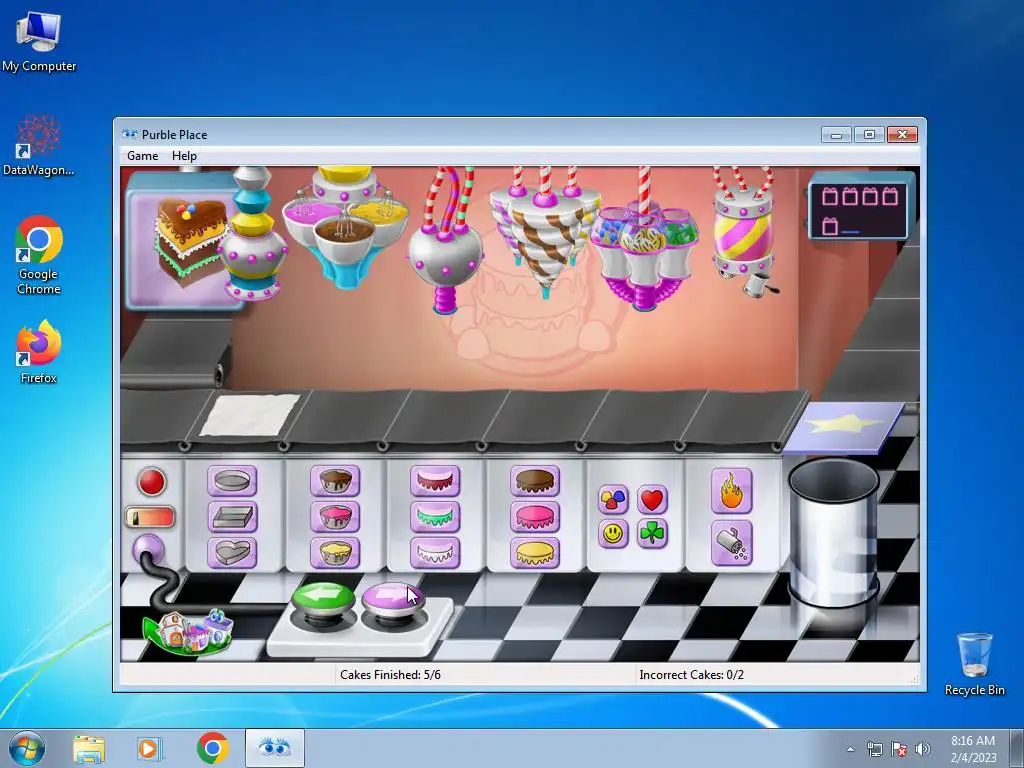Click the metal trash can

(833, 532)
